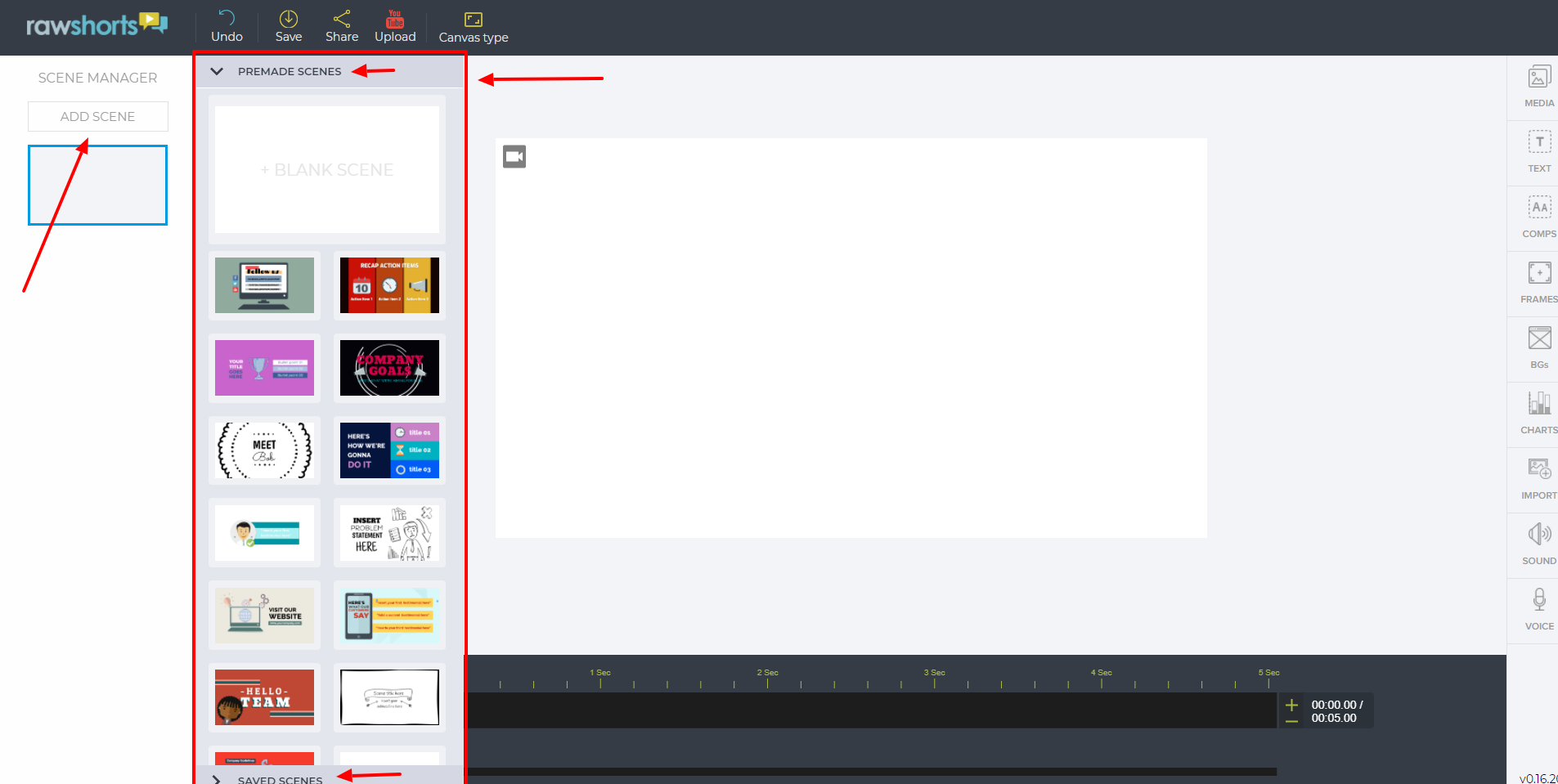Screen dimensions: 1558x784
Task: Collapse the Premade Scenes section
Action: (x=217, y=71)
